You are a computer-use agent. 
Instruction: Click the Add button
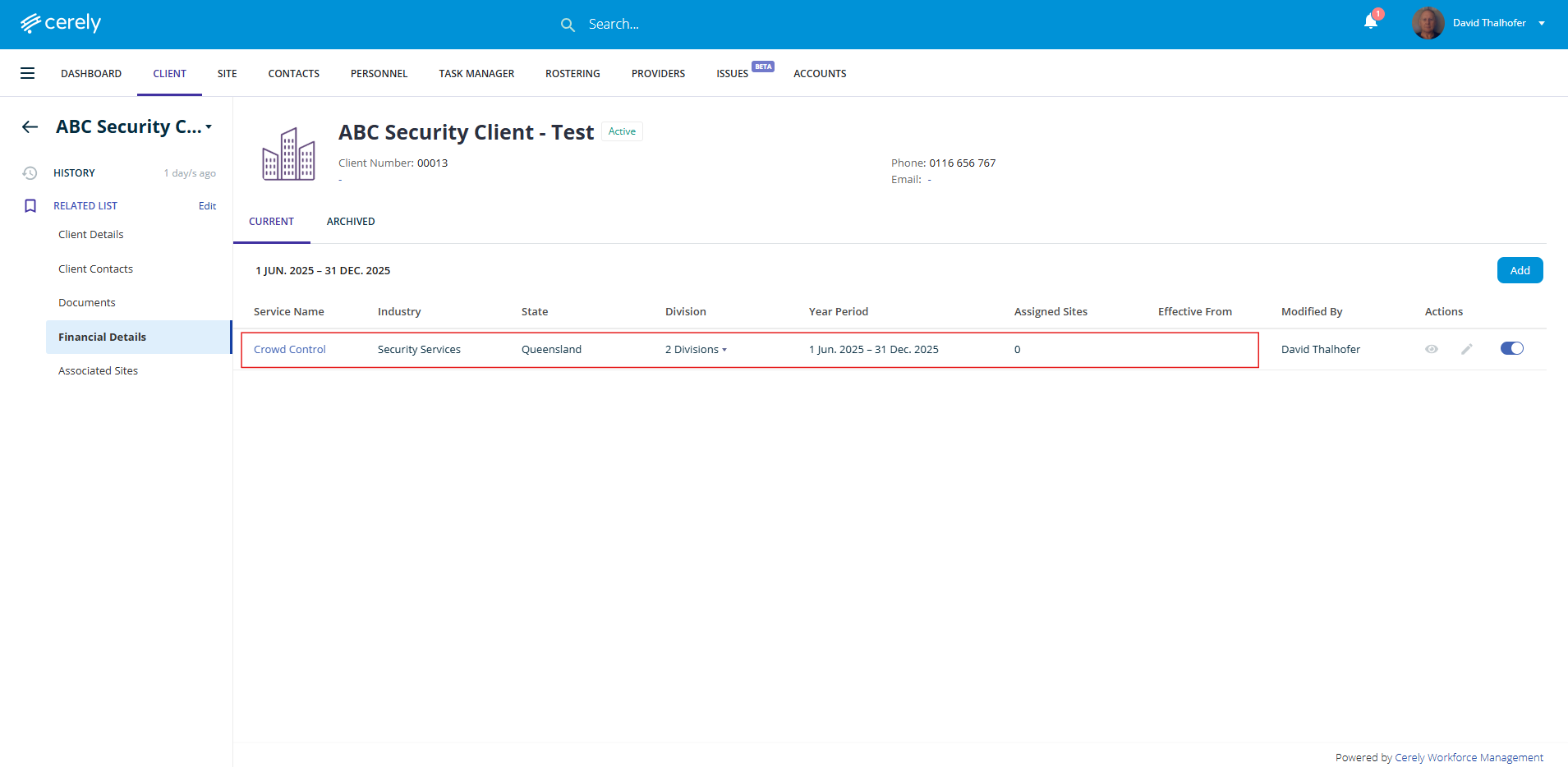pos(1520,270)
